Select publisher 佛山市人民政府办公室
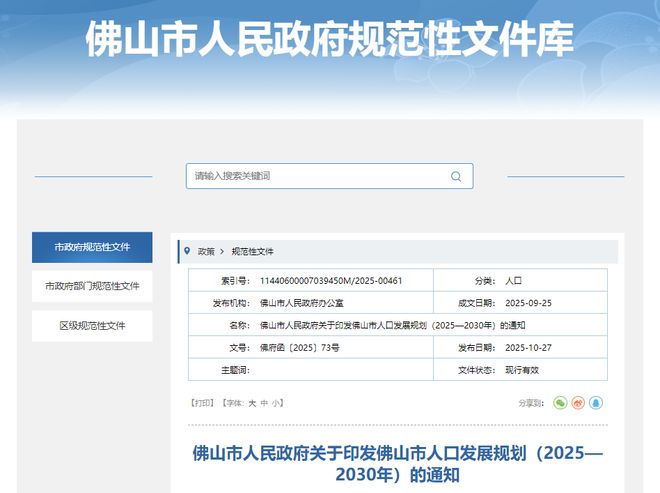This screenshot has width=660, height=493. 301,303
